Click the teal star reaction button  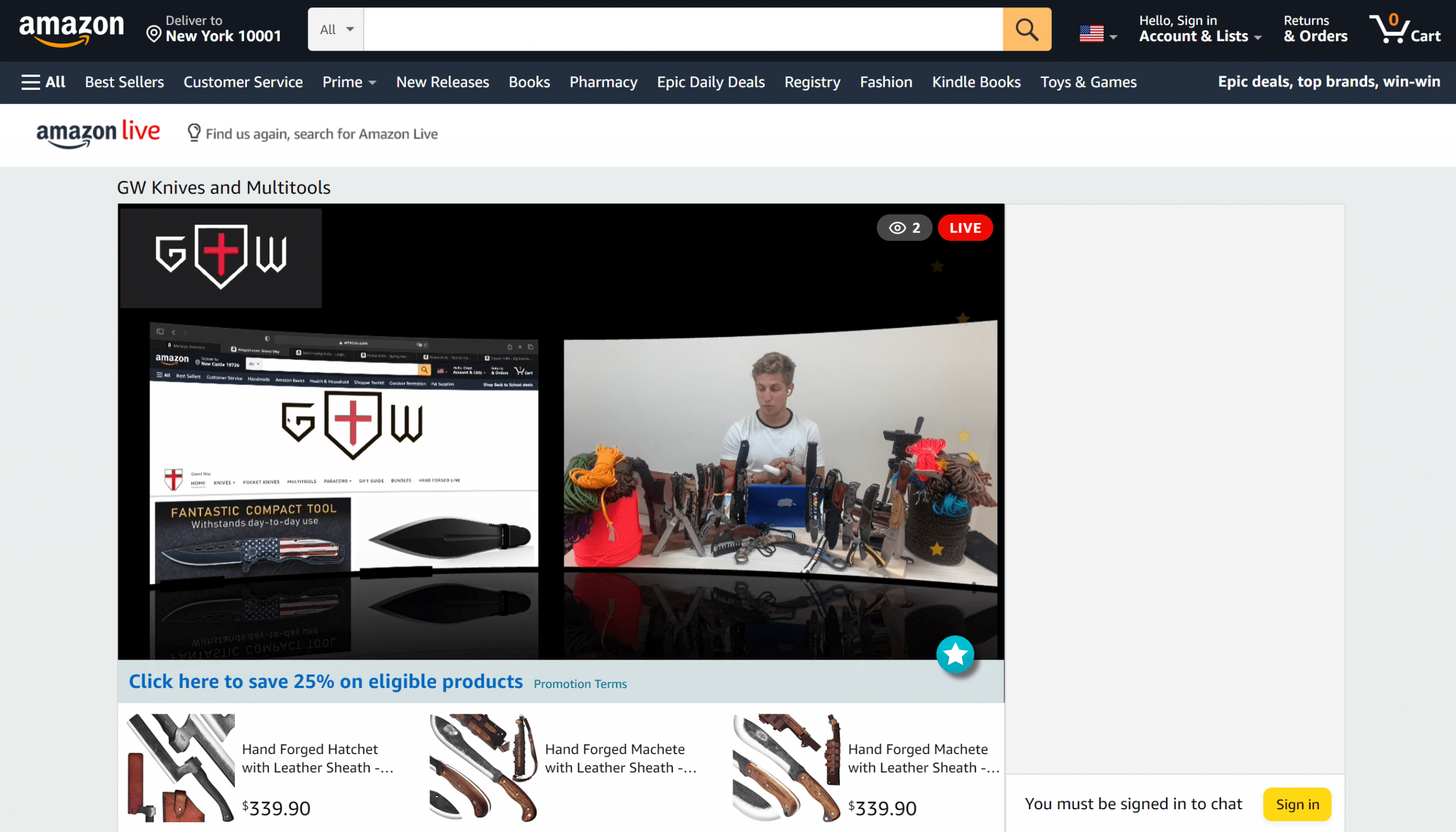[x=955, y=655]
